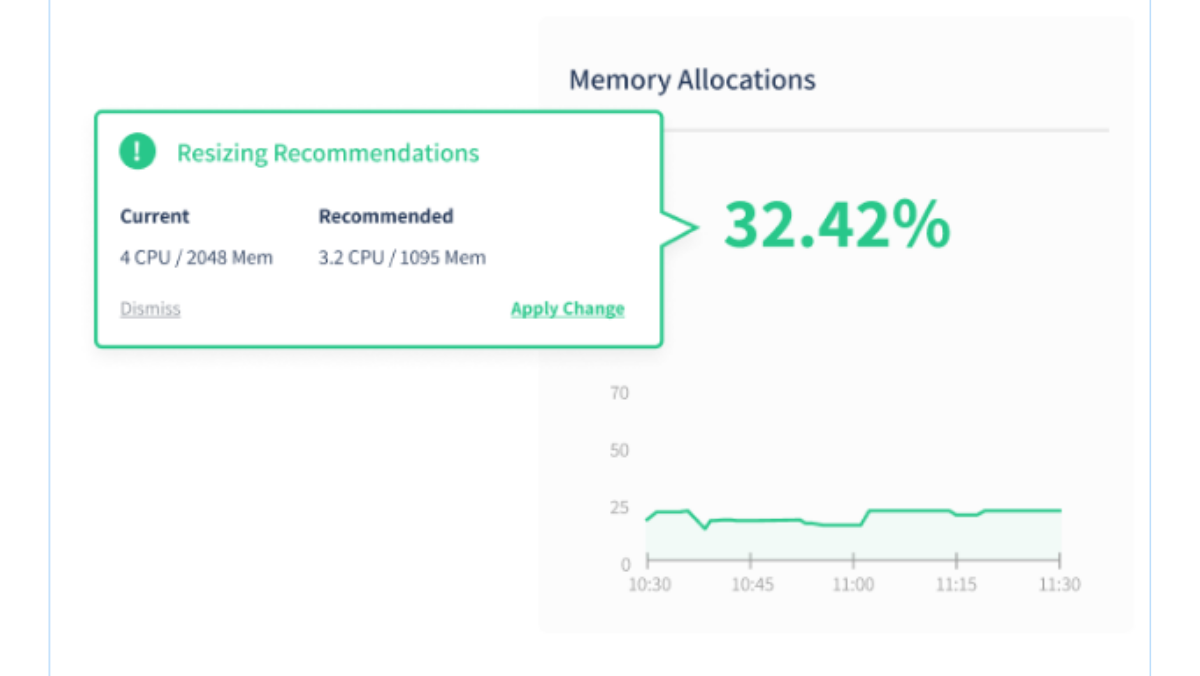Click the Memory Allocations heading
Screen dimensions: 1200x676
pyautogui.click(x=692, y=80)
